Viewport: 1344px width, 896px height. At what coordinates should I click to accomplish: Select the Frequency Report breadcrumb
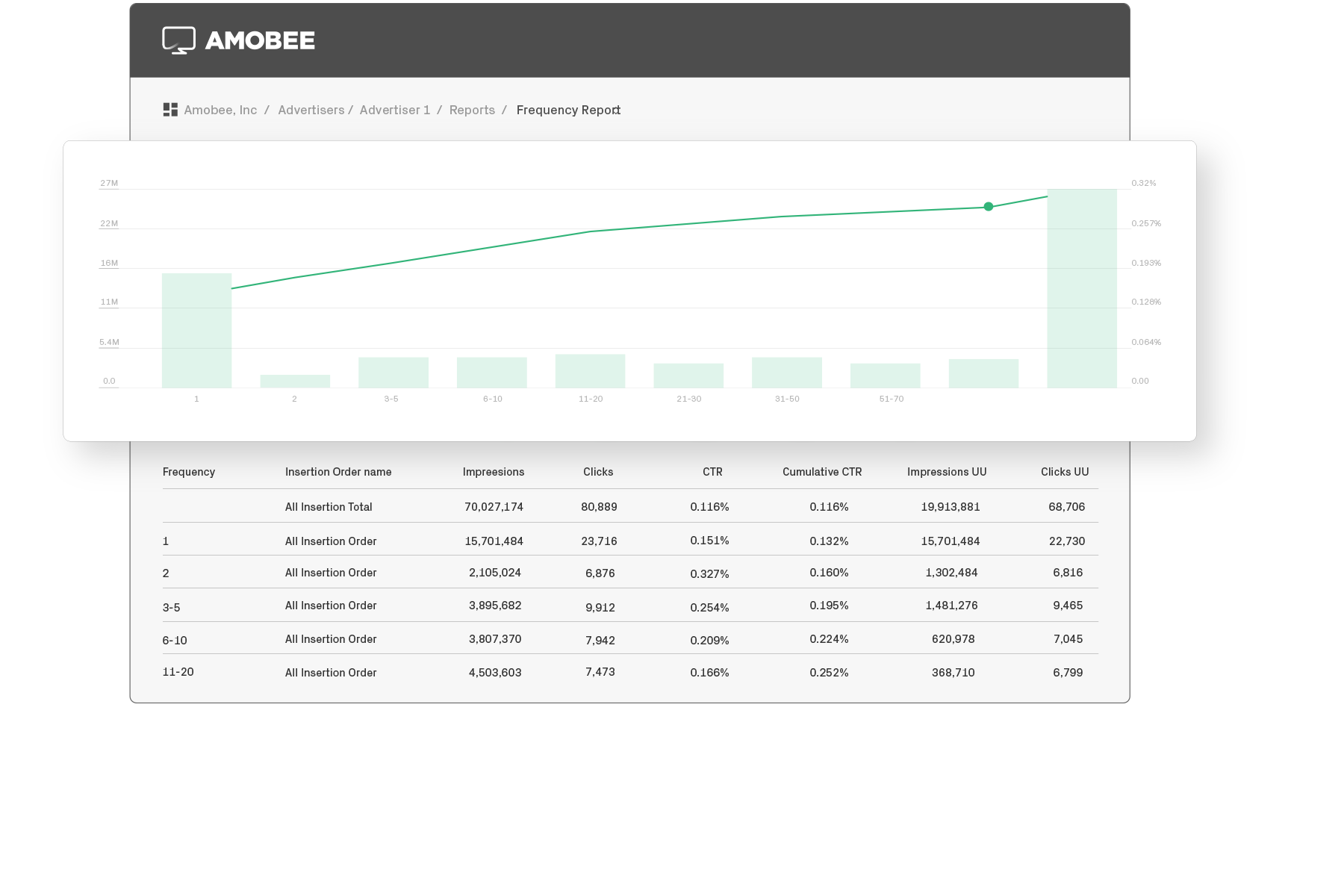tap(568, 110)
